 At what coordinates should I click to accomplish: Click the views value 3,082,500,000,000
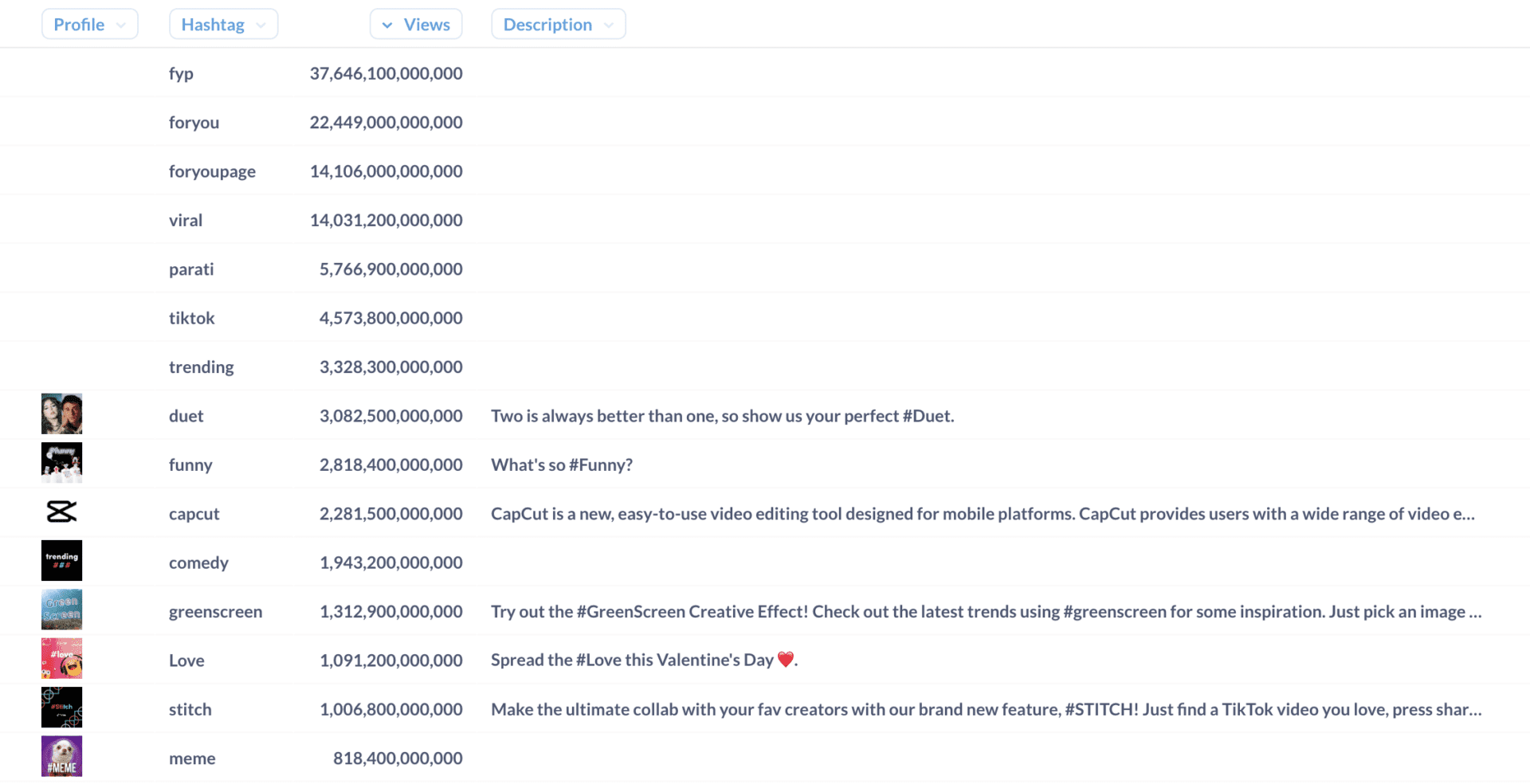coord(391,416)
